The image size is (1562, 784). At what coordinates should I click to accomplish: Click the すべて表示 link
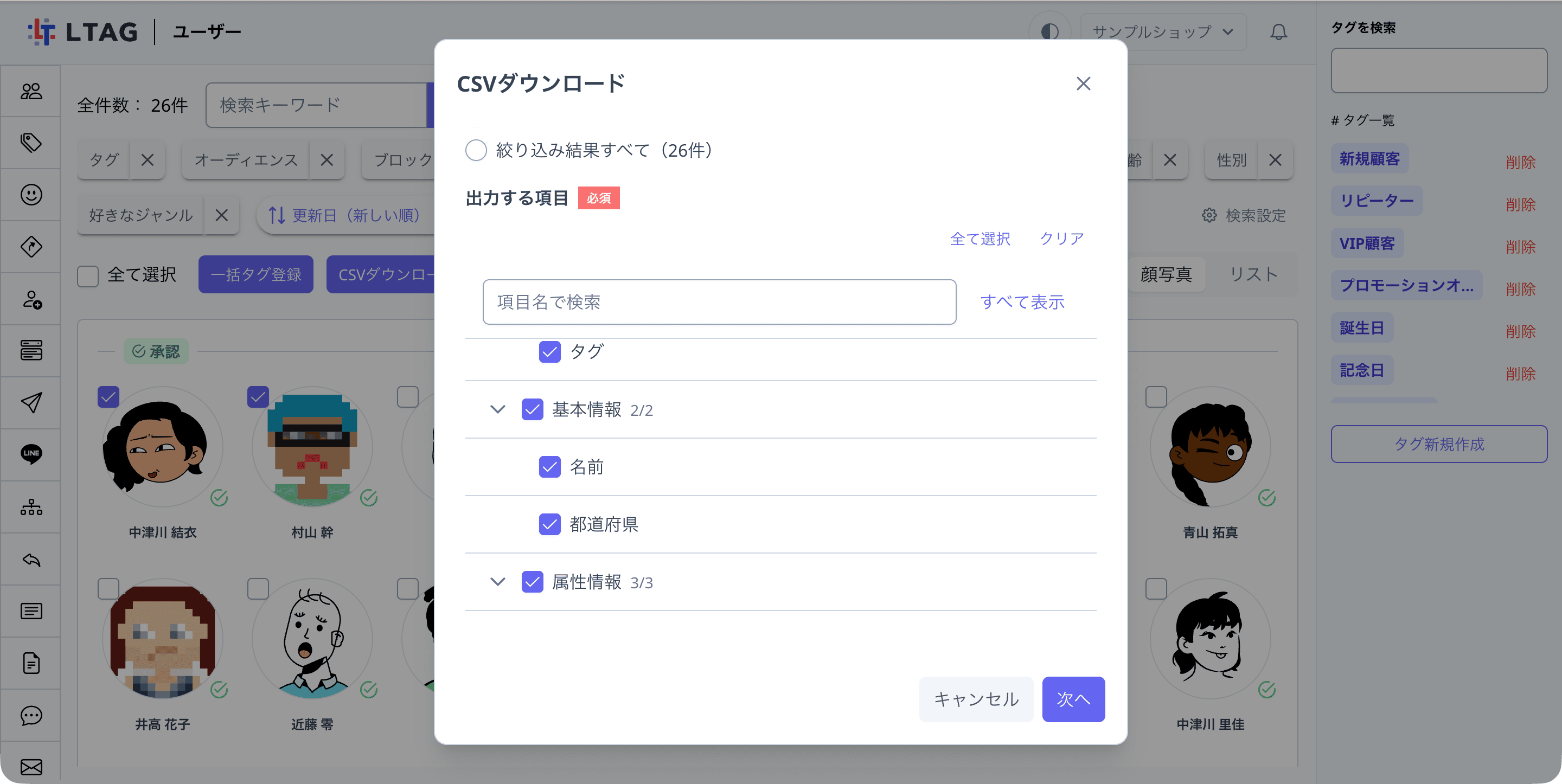pyautogui.click(x=1022, y=302)
